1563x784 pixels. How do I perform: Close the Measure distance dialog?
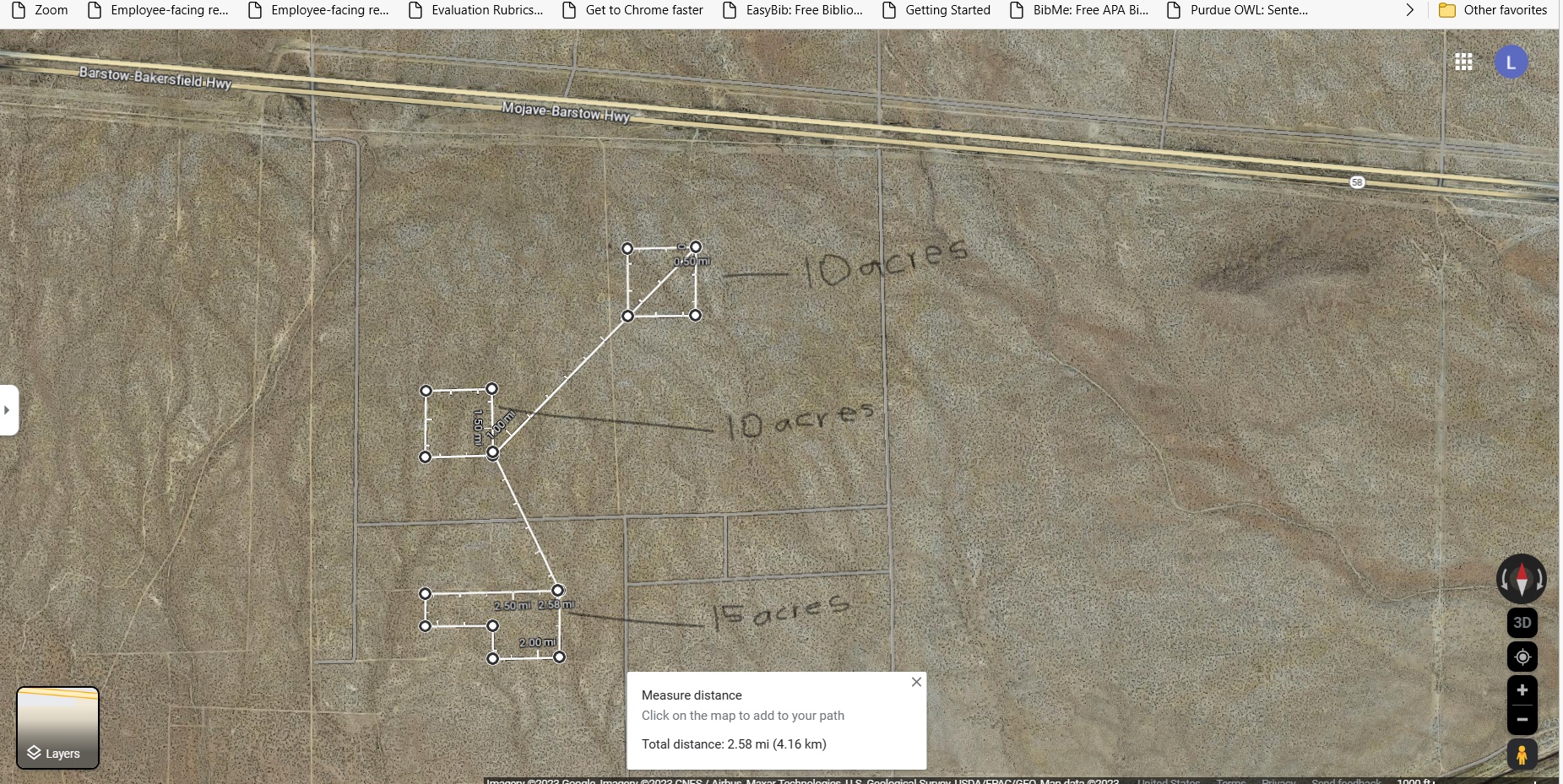coord(916,682)
